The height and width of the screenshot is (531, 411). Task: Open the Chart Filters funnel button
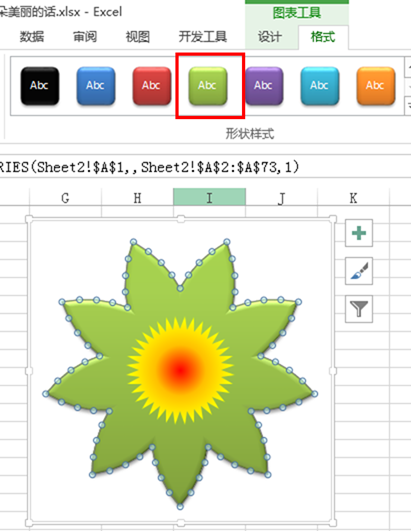pos(359,309)
